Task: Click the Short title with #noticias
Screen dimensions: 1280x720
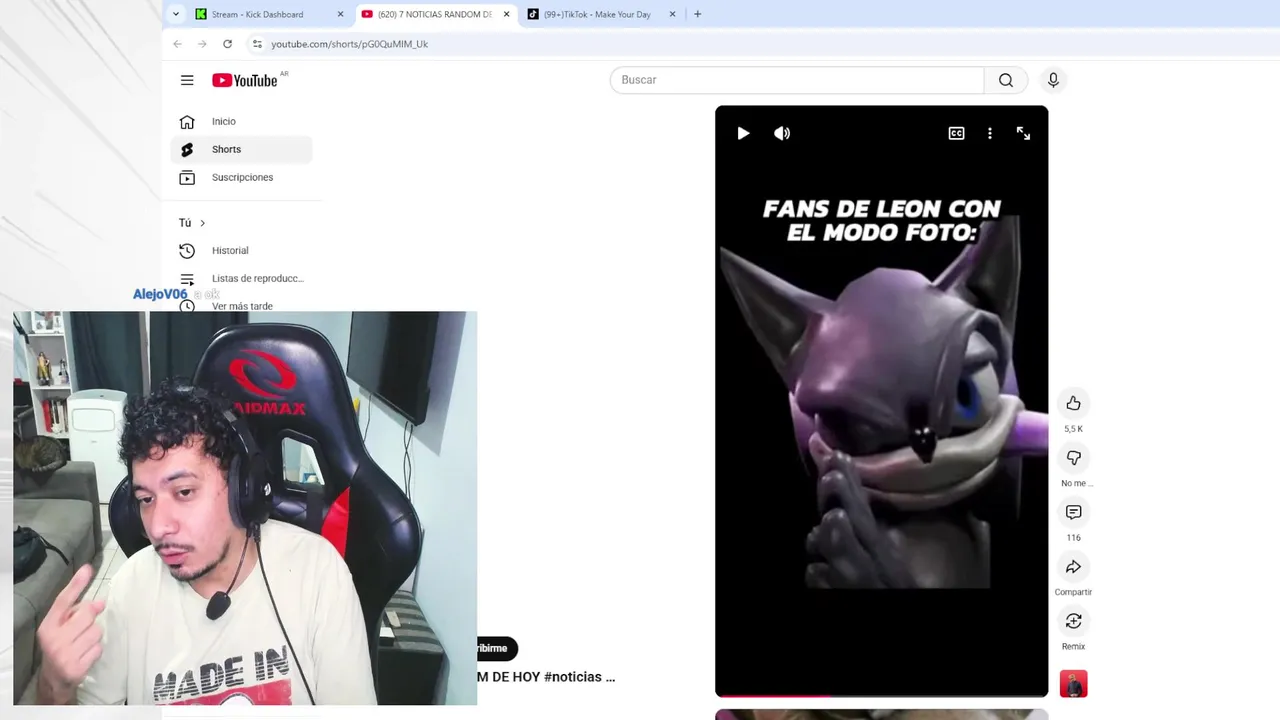Action: click(546, 677)
